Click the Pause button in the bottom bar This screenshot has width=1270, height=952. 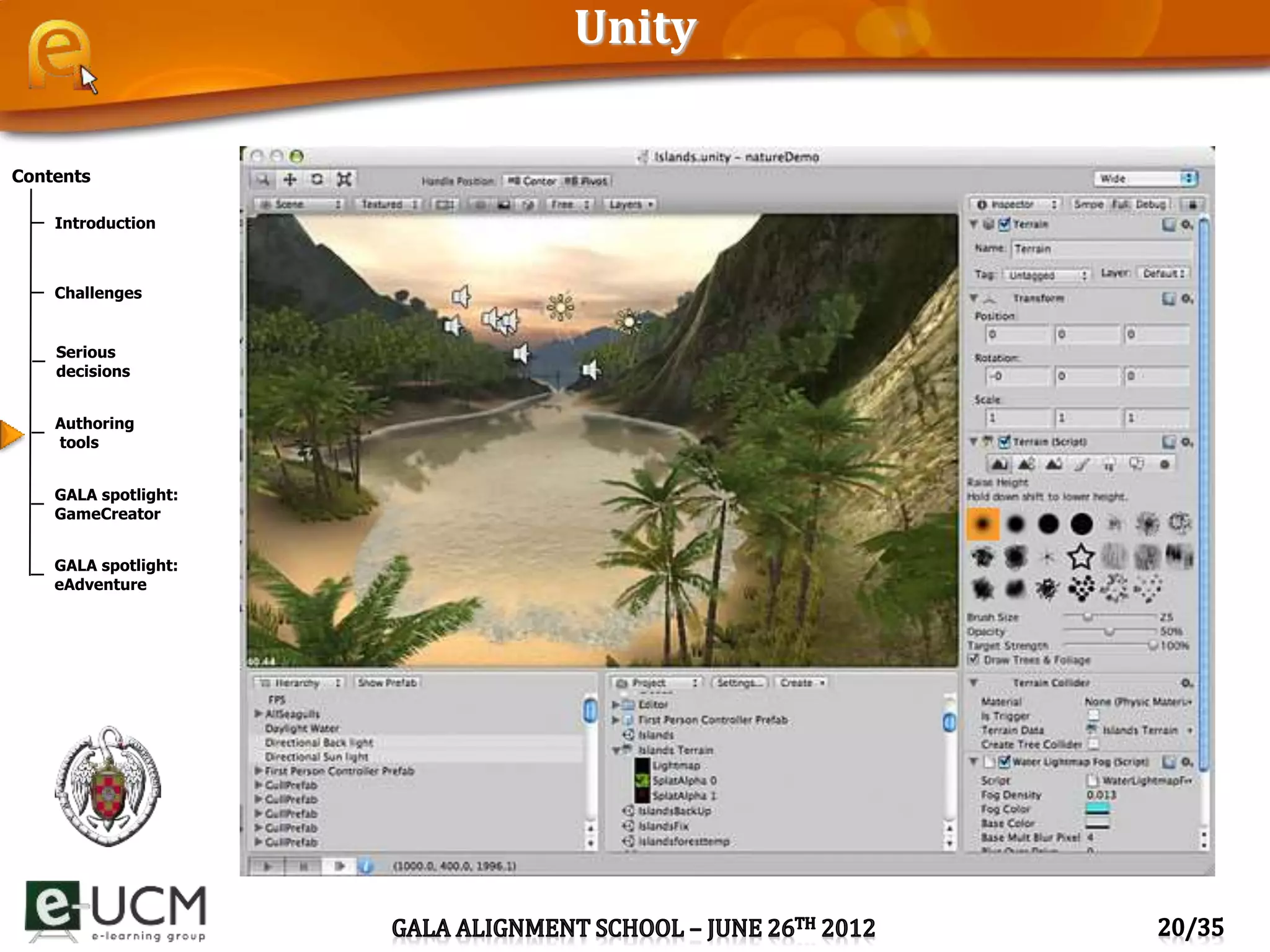click(x=303, y=866)
